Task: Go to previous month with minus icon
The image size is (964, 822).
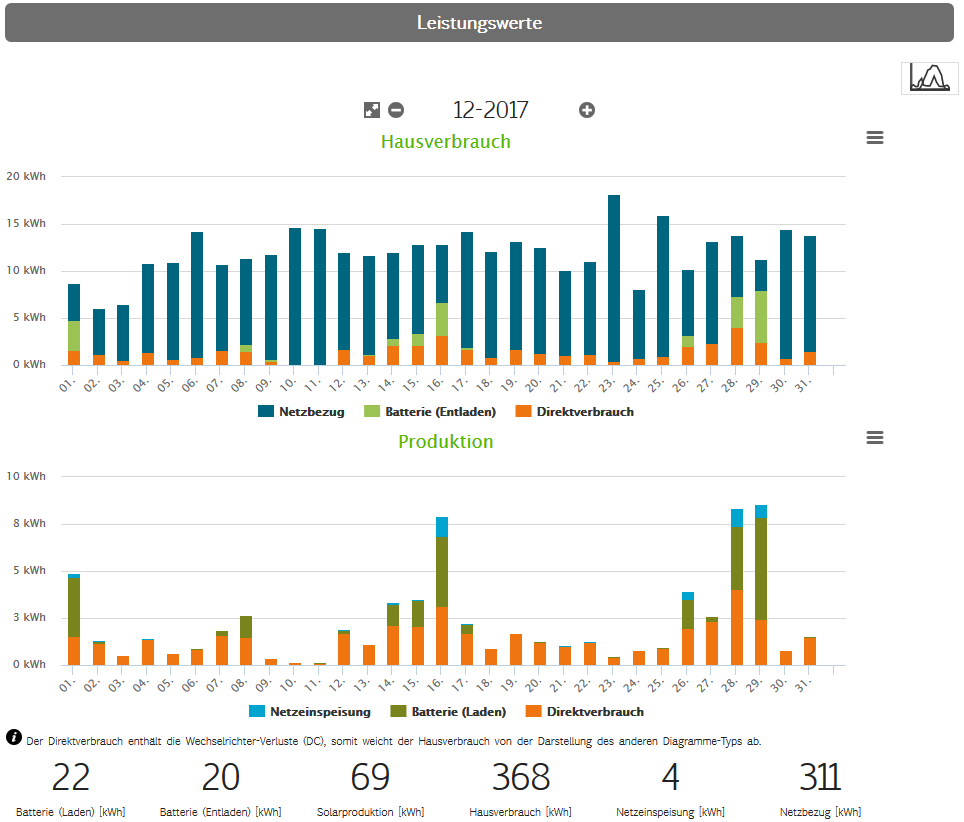Action: [396, 110]
